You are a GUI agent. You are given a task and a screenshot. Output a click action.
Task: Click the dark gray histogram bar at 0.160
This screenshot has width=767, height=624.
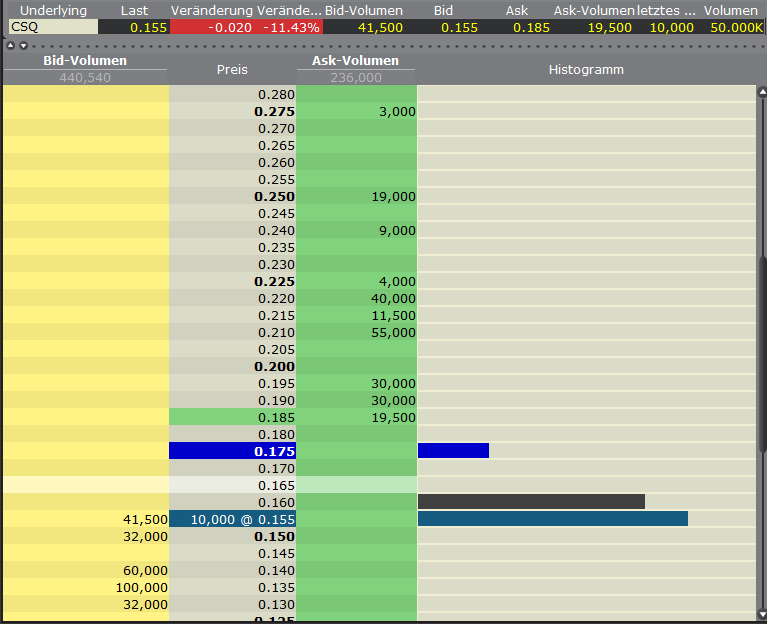pos(531,501)
